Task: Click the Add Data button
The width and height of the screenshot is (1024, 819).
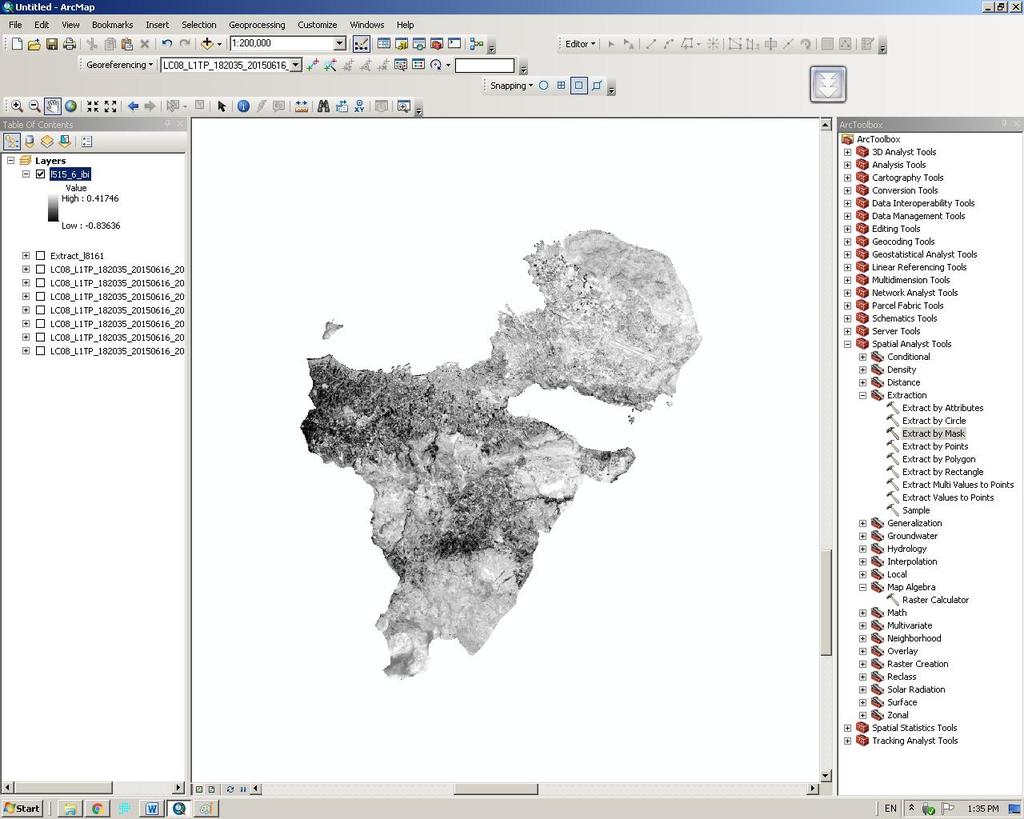Action: click(x=207, y=44)
